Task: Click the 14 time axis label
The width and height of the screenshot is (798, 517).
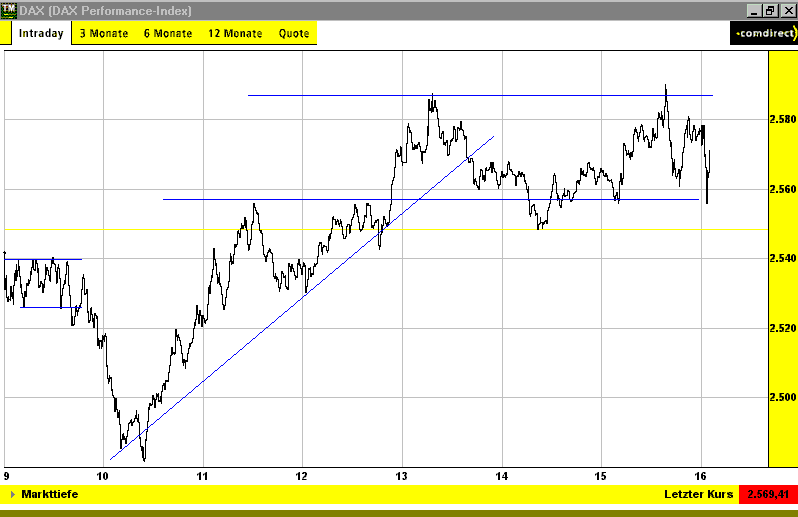Action: point(502,476)
